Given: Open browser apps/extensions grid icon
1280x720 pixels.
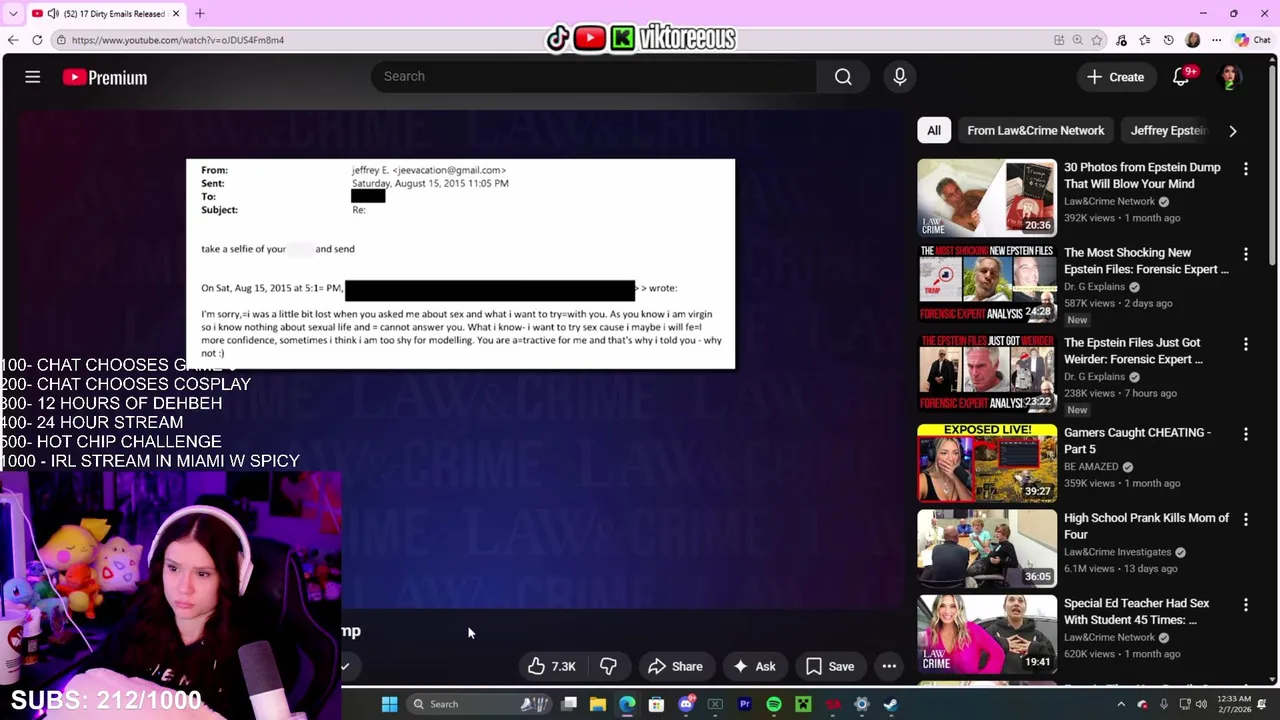Looking at the screenshot, I should (1059, 40).
